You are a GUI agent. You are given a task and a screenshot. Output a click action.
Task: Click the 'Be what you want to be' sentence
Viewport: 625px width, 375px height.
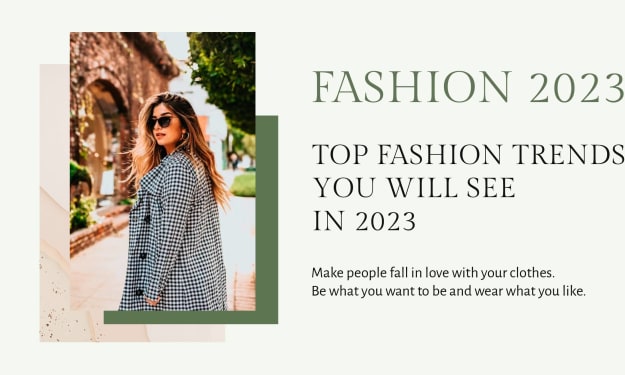(x=448, y=291)
